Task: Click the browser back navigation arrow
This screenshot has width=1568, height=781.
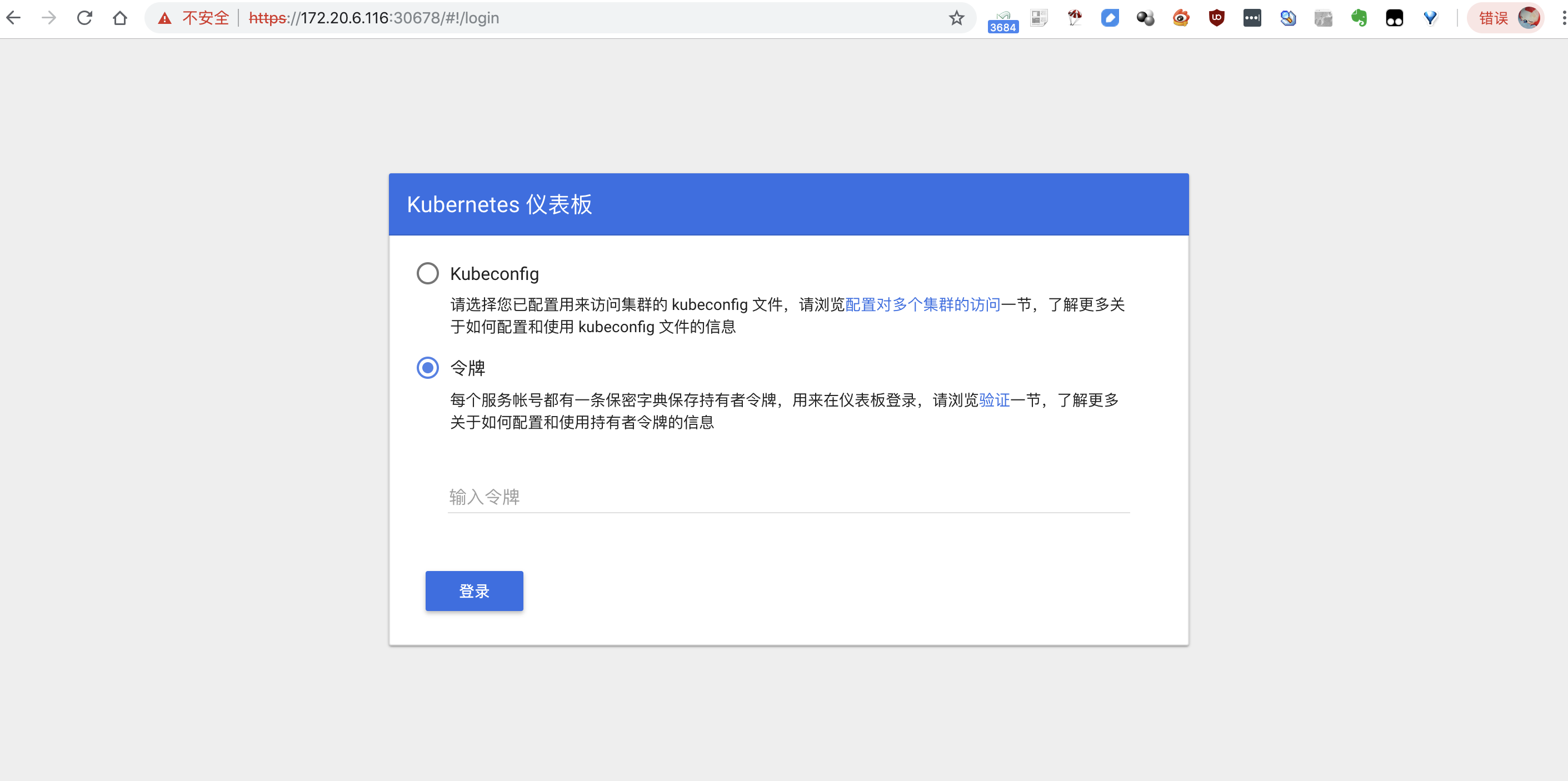Action: (13, 18)
